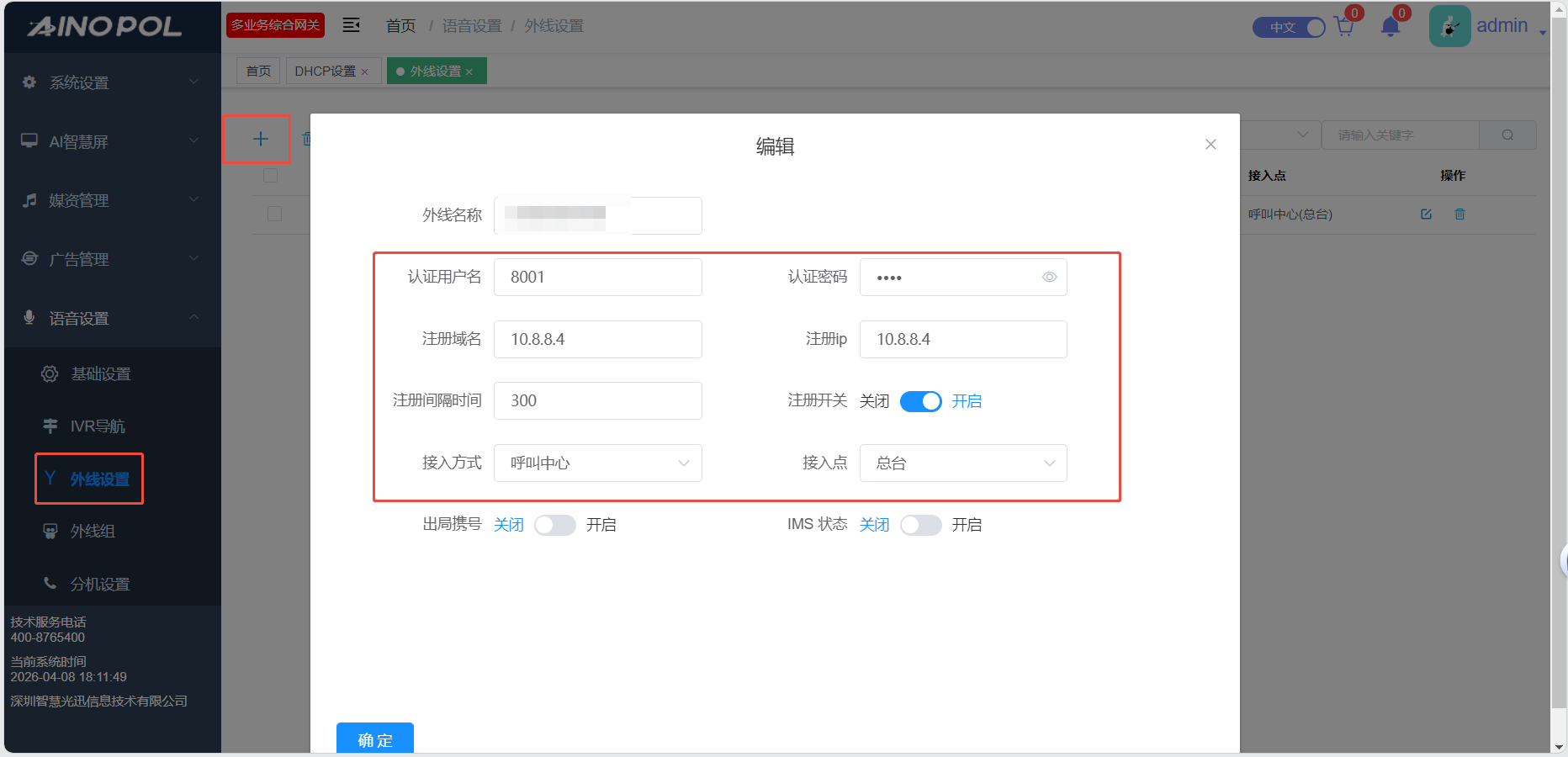Toggle the IMS 状态 switch
Image resolution: width=1568 pixels, height=757 pixels.
[x=920, y=526]
